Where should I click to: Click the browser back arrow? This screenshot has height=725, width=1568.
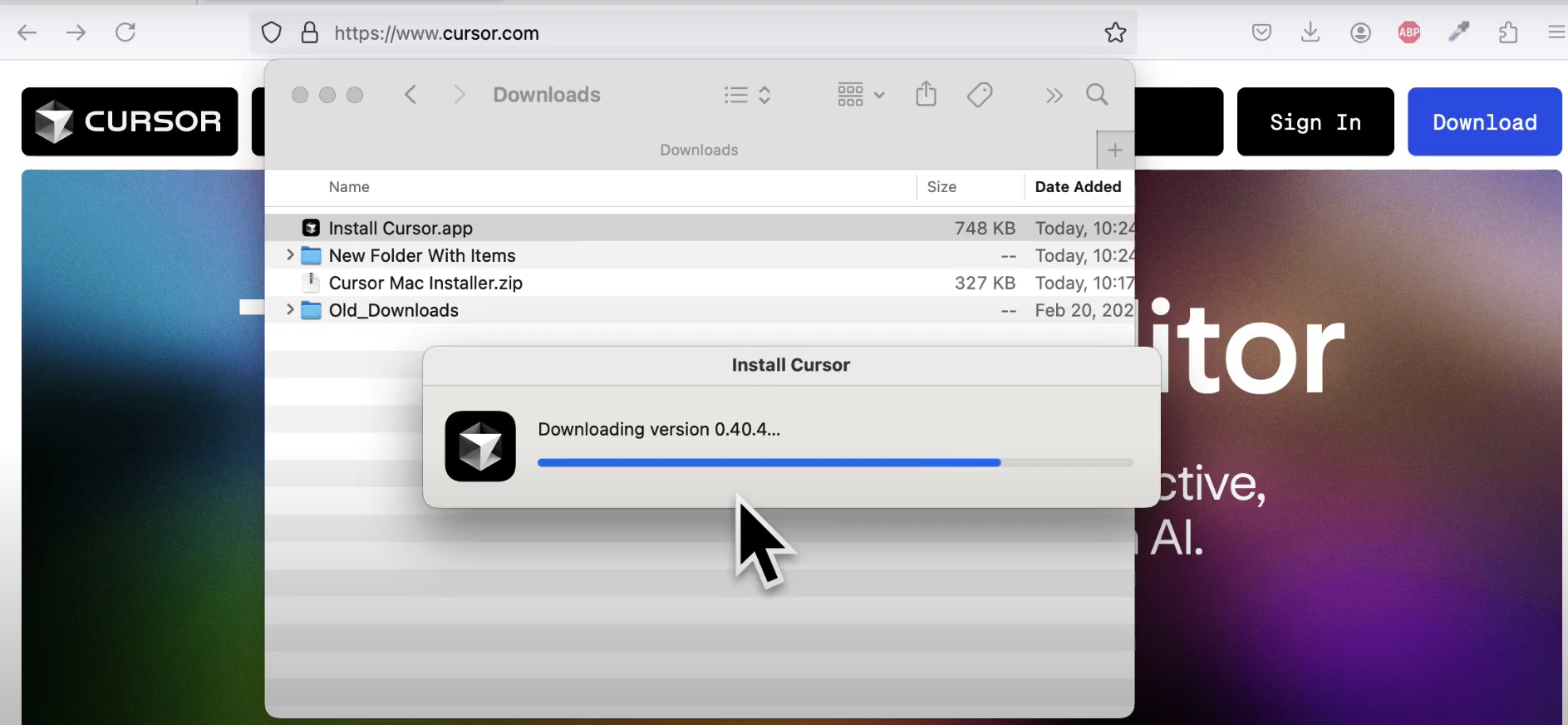(x=27, y=33)
